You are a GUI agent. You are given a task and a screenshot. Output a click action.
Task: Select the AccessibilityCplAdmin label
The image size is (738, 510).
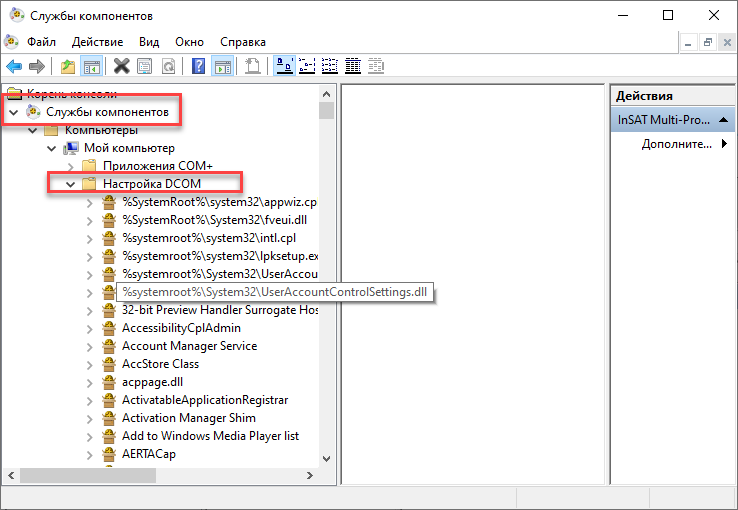coord(181,328)
